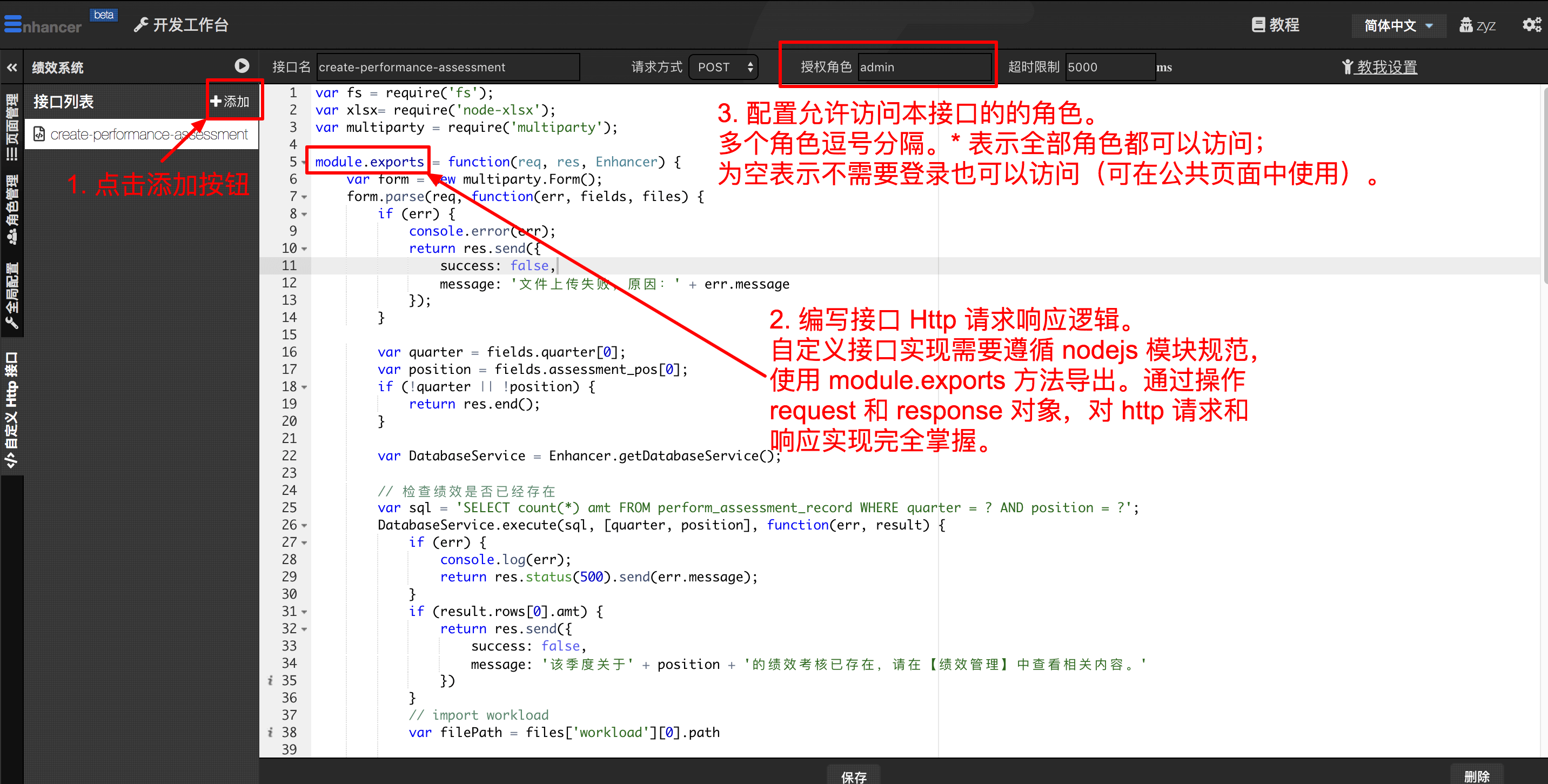The image size is (1548, 784).
Task: Open the POST request method dropdown
Action: (x=723, y=68)
